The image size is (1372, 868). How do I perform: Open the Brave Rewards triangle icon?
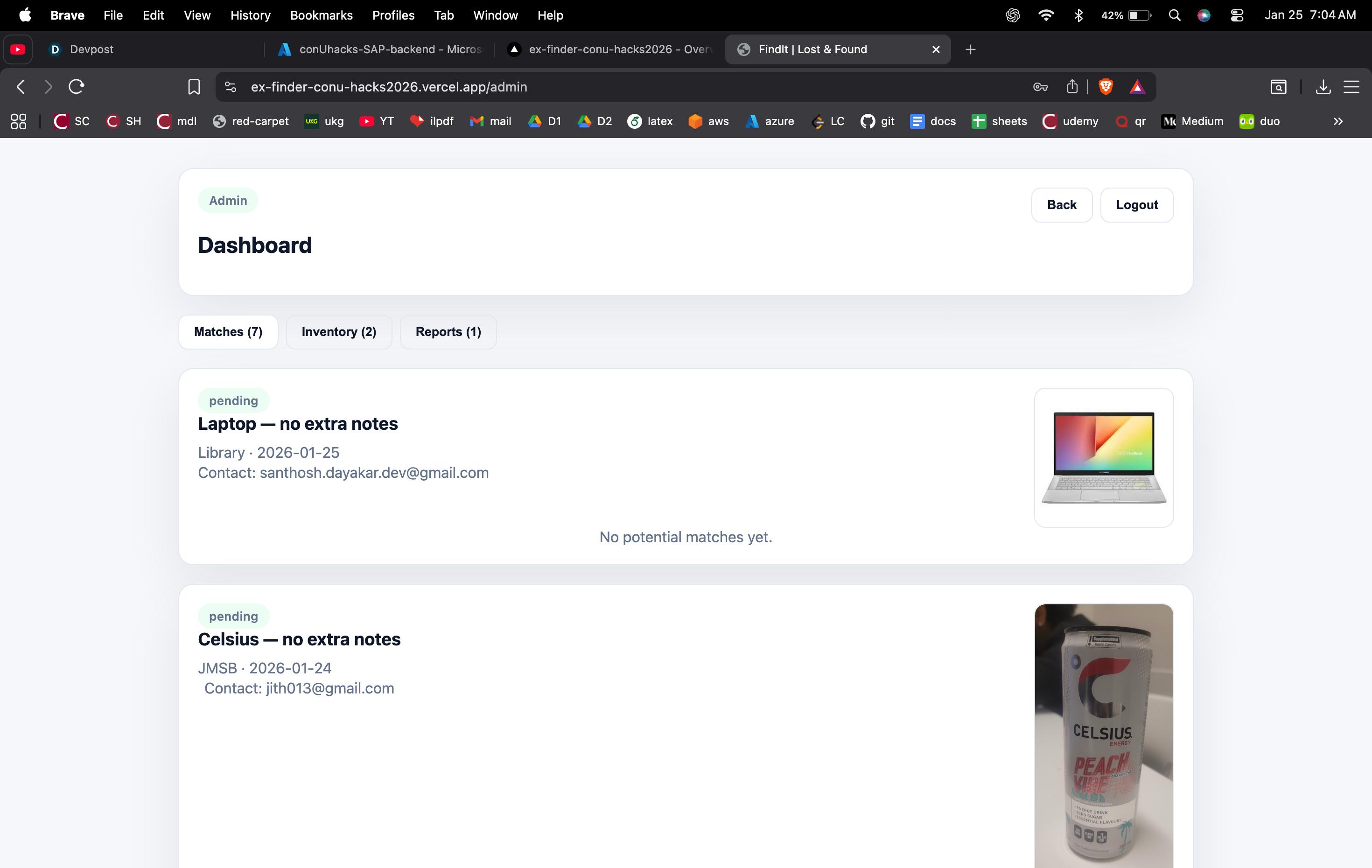point(1137,87)
